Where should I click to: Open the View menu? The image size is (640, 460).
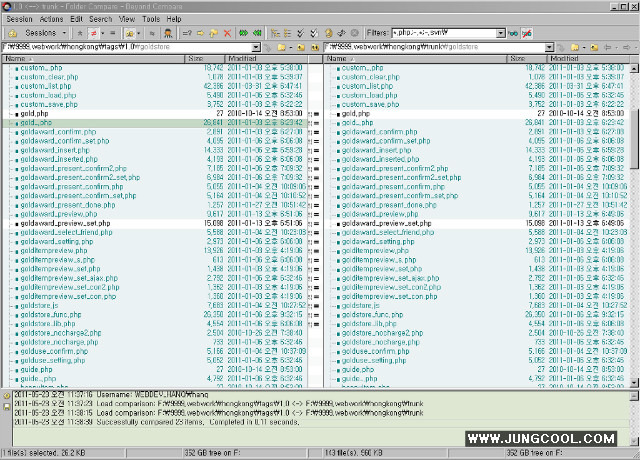pyautogui.click(x=127, y=19)
